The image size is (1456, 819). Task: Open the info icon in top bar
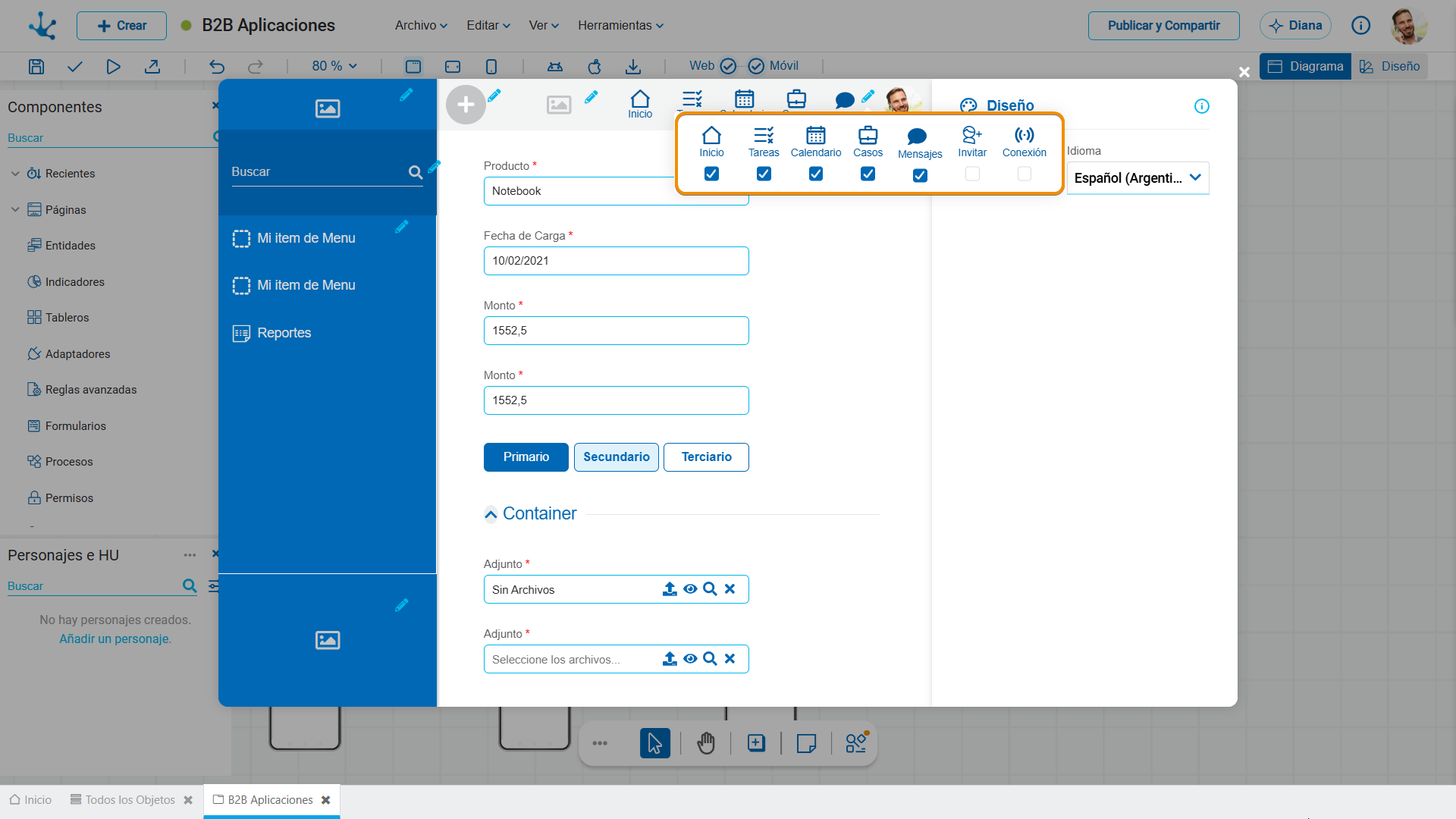tap(1361, 26)
